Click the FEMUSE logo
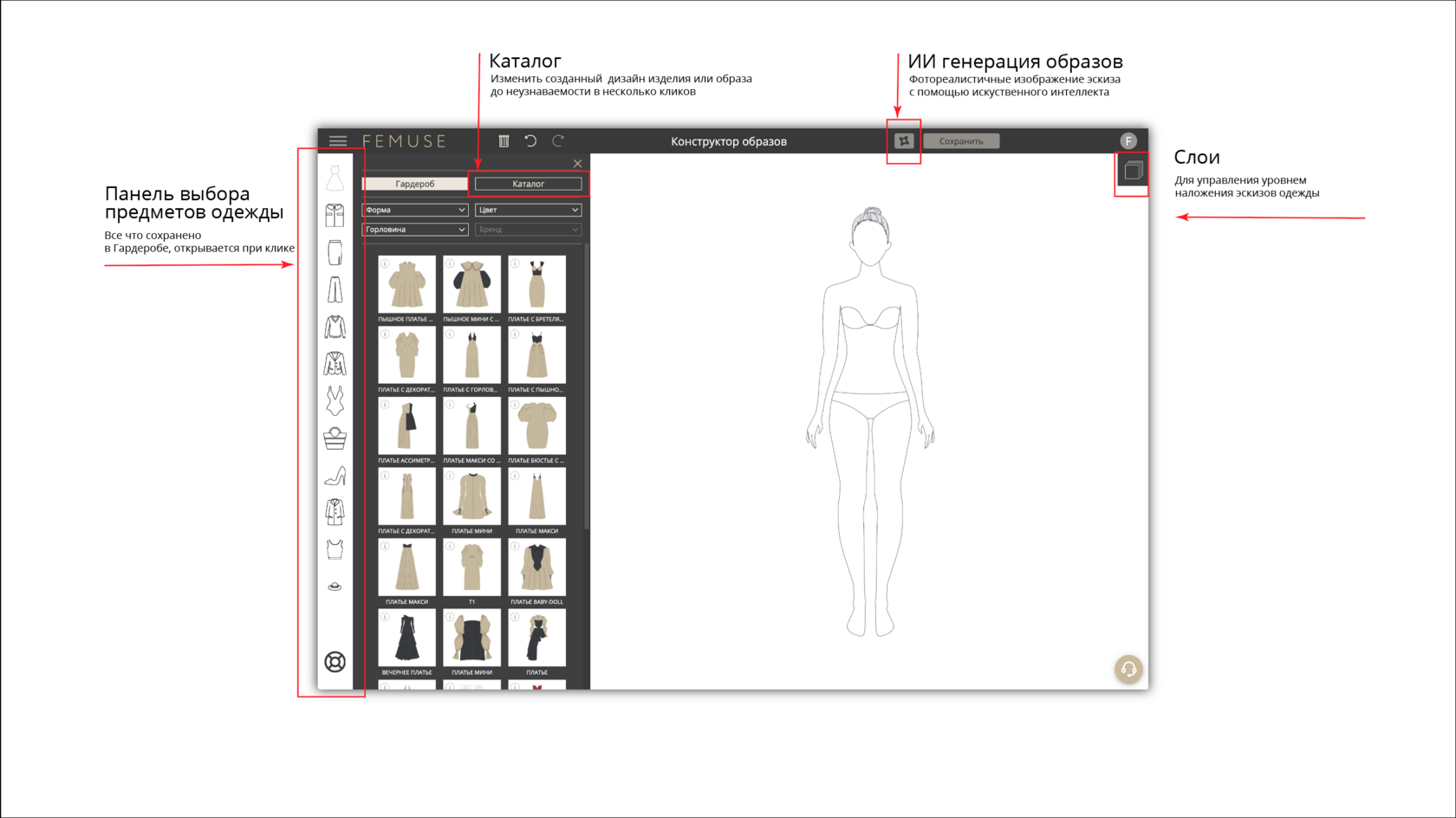Image resolution: width=1456 pixels, height=818 pixels. pyautogui.click(x=405, y=140)
